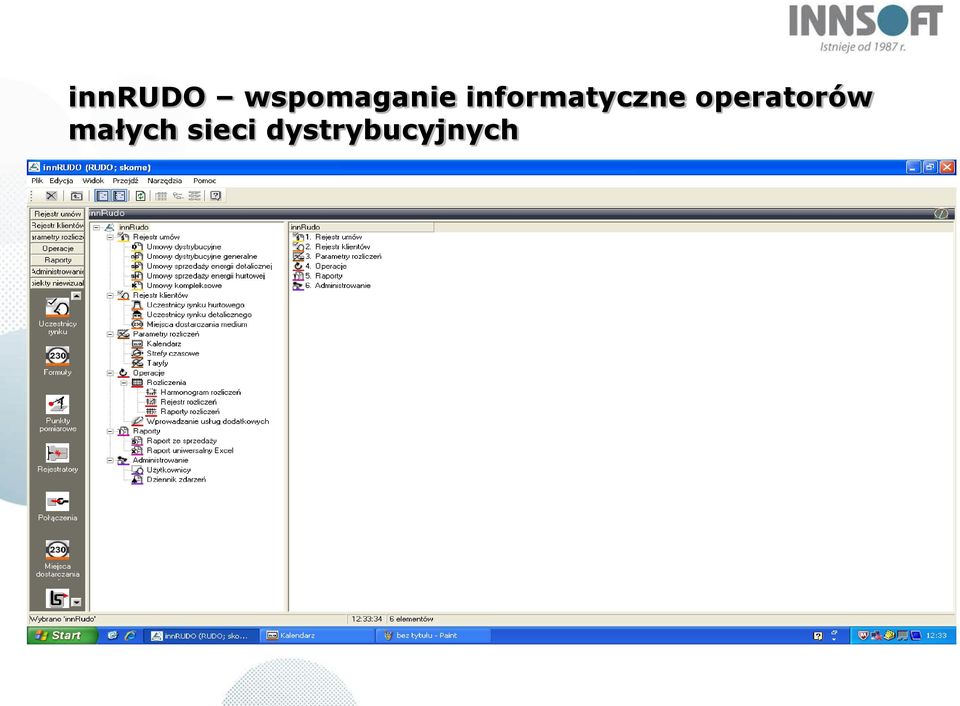
Task: Open the Miejsca dostarczania sidebar icon
Action: point(58,558)
